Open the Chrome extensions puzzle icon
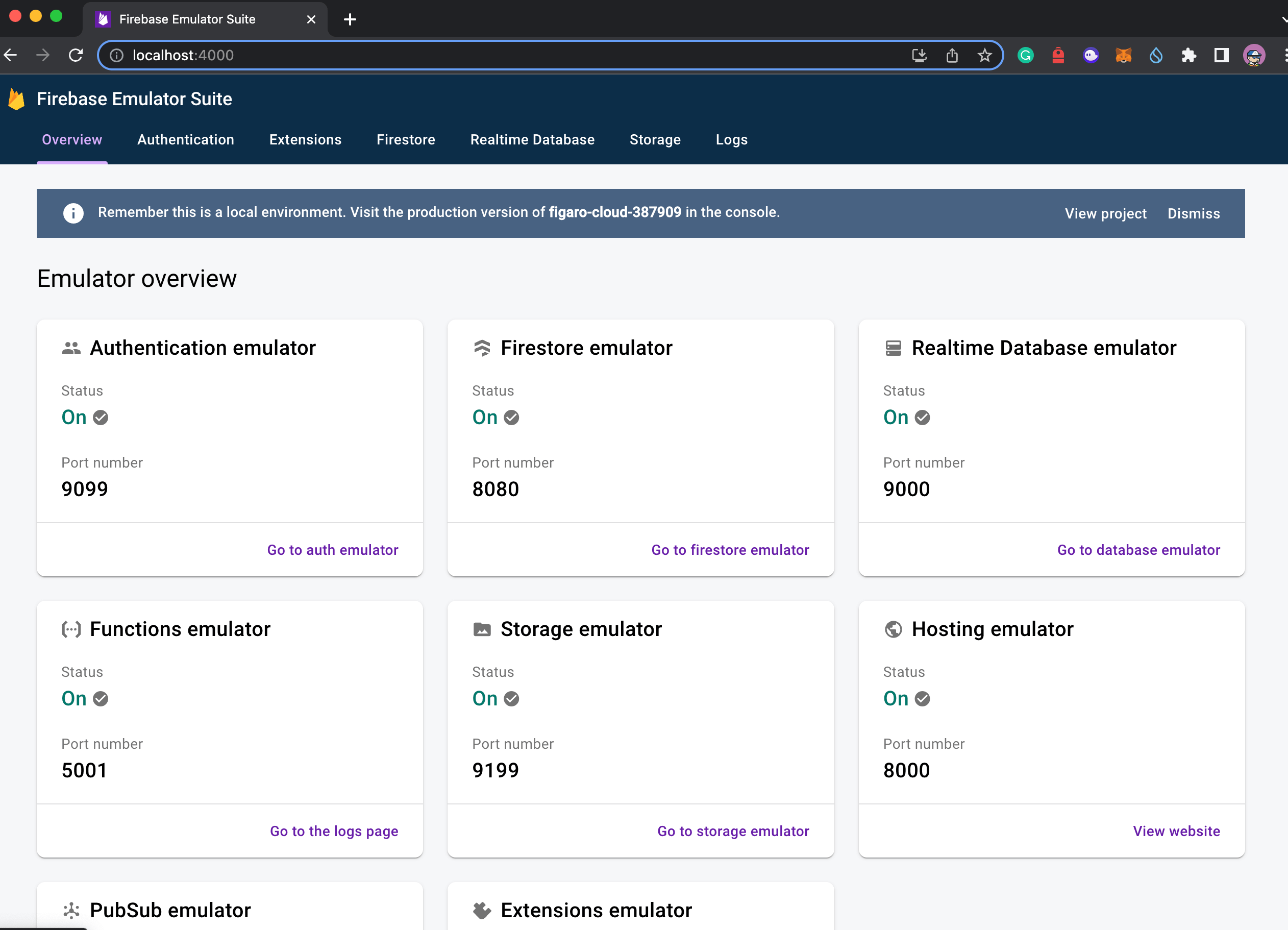The image size is (1288, 930). (1188, 55)
